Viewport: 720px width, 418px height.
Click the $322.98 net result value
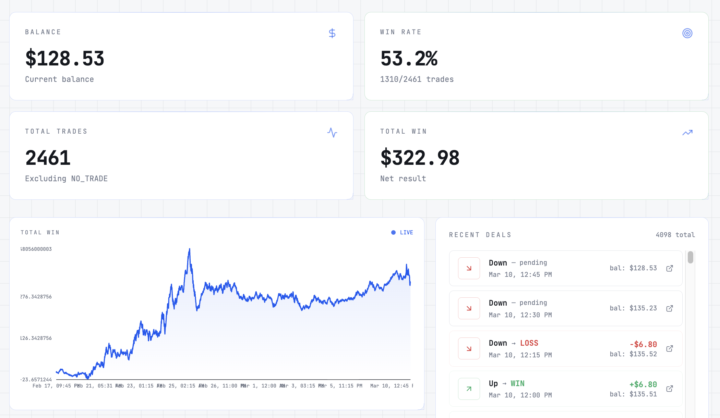click(420, 157)
